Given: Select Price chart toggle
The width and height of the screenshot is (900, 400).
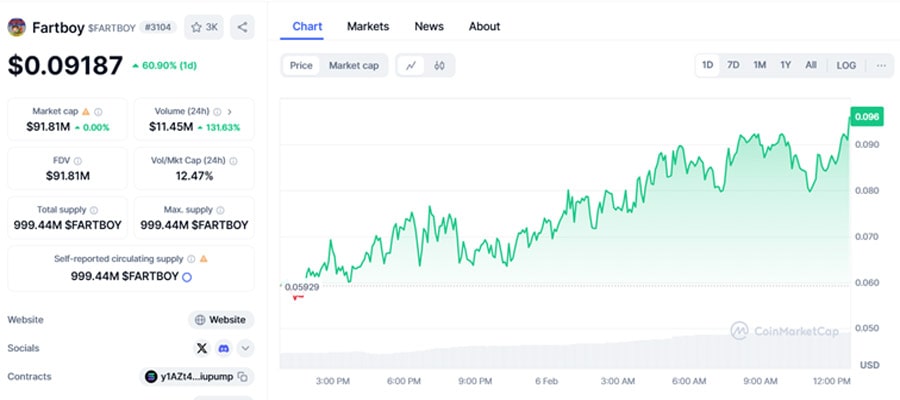Looking at the screenshot, I should pyautogui.click(x=301, y=65).
